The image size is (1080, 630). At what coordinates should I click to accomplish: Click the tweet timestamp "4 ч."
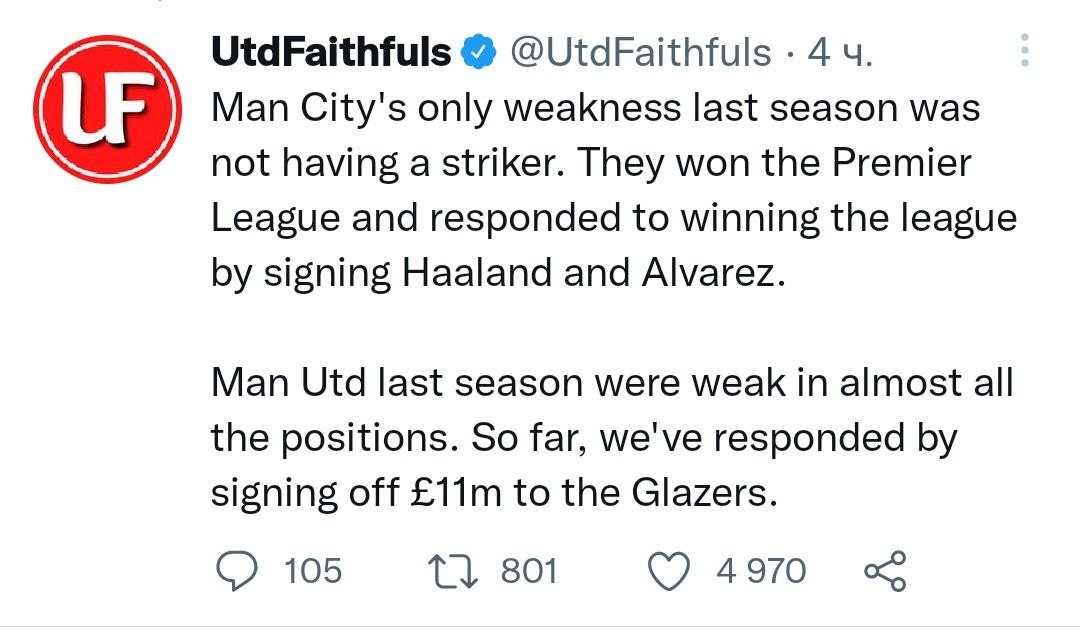pos(839,51)
